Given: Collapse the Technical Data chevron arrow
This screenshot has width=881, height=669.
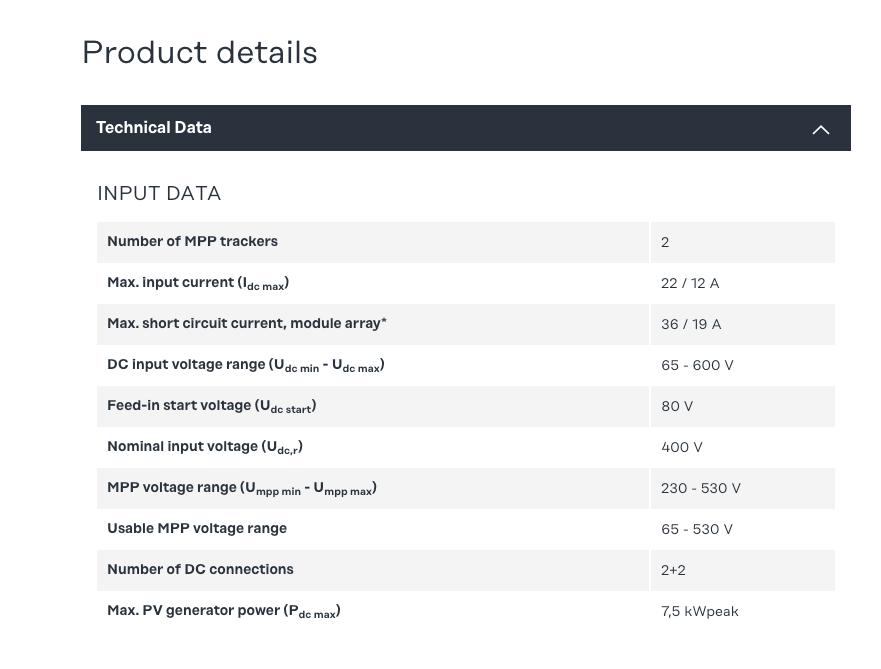Looking at the screenshot, I should 820,129.
